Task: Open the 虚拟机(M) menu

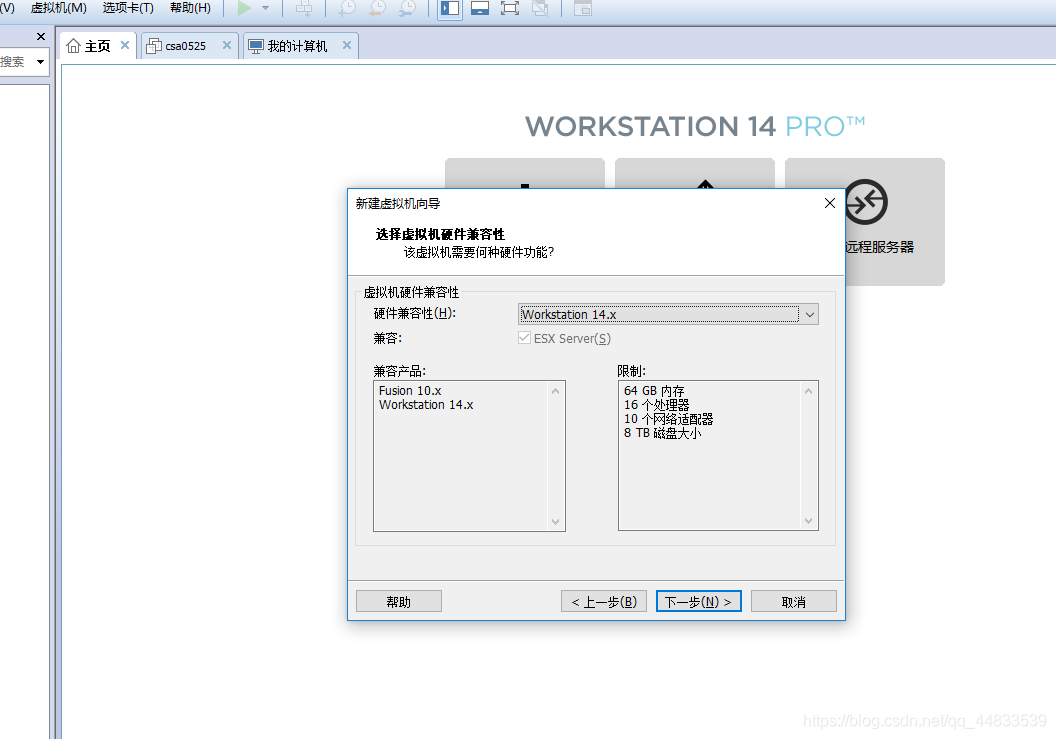Action: [59, 8]
